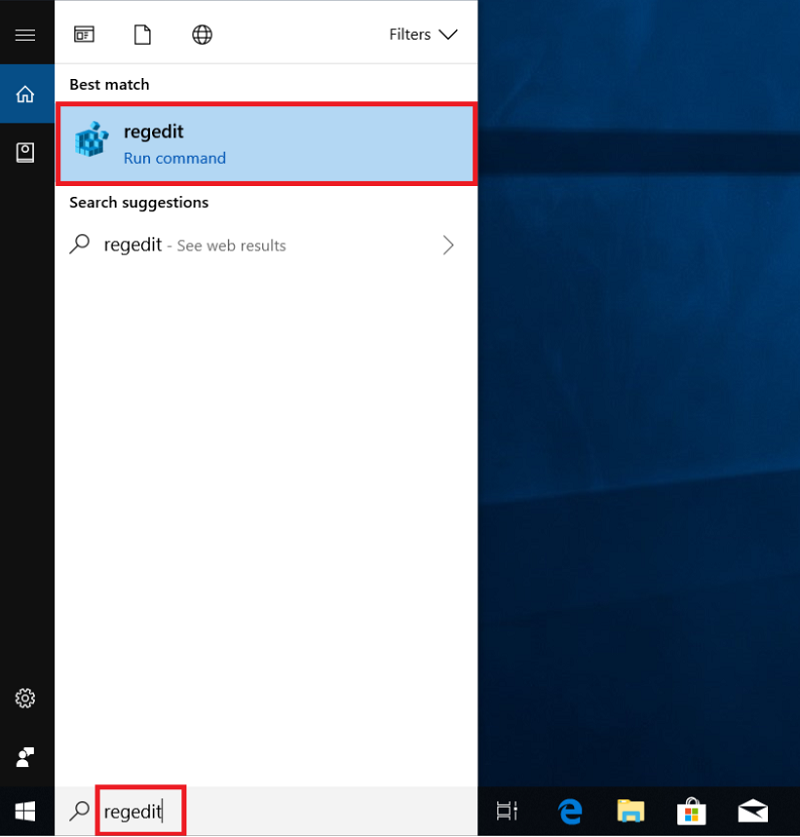
Task: Open File Explorer from the taskbar
Action: [x=630, y=811]
